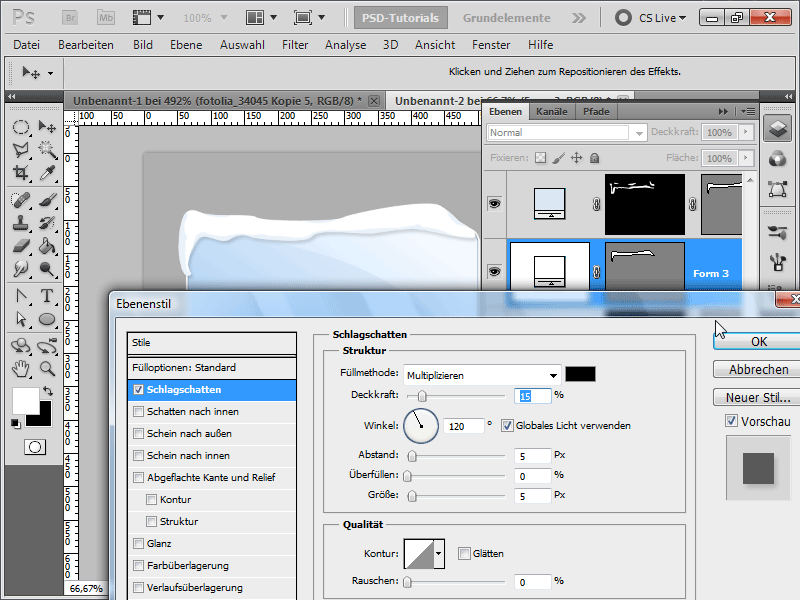
Task: Launch Mini Bridge
Action: [x=106, y=18]
